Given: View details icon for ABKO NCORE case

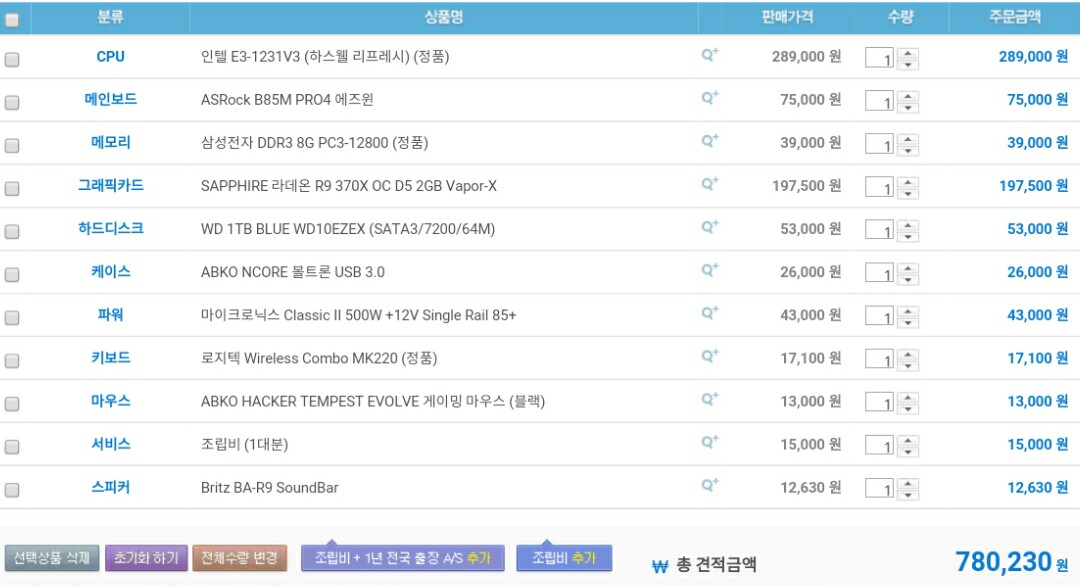Looking at the screenshot, I should (709, 270).
